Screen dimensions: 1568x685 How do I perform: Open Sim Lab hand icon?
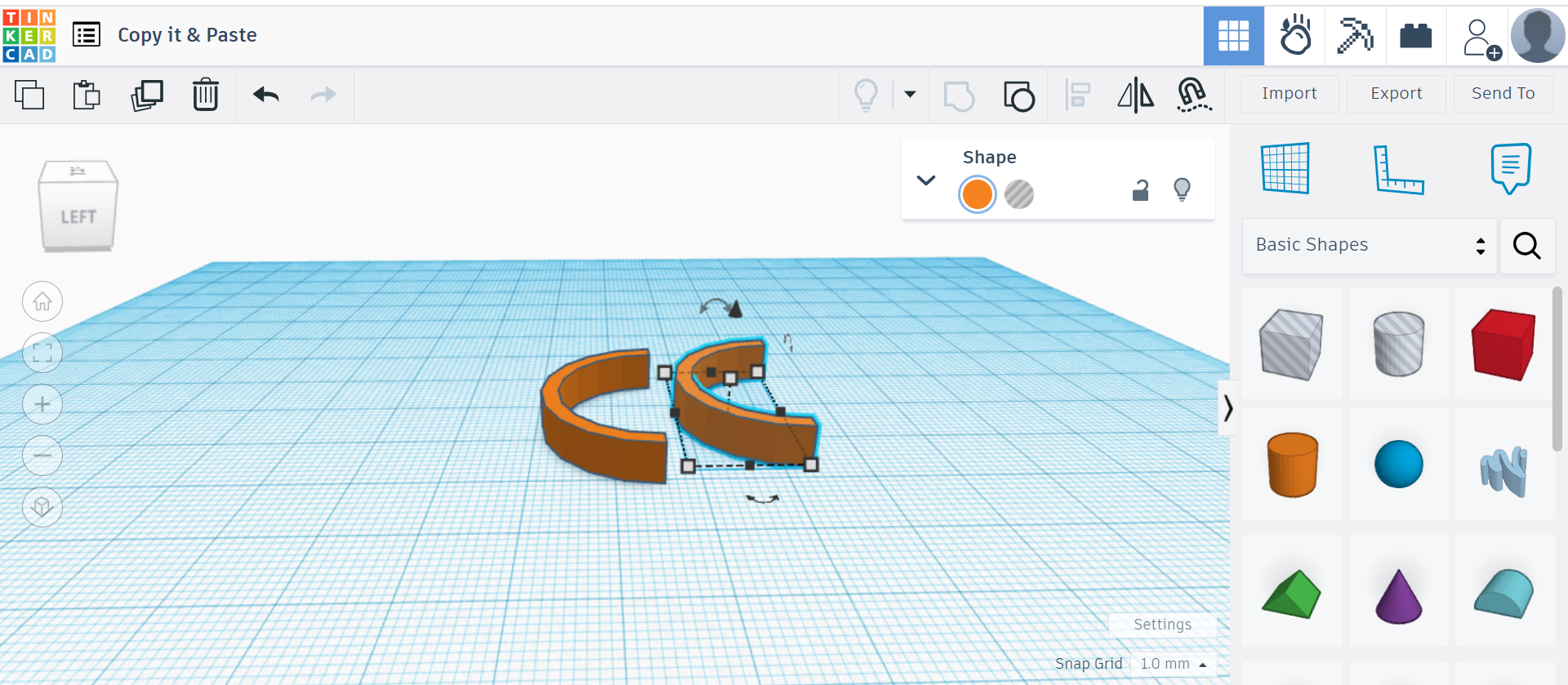pos(1295,36)
